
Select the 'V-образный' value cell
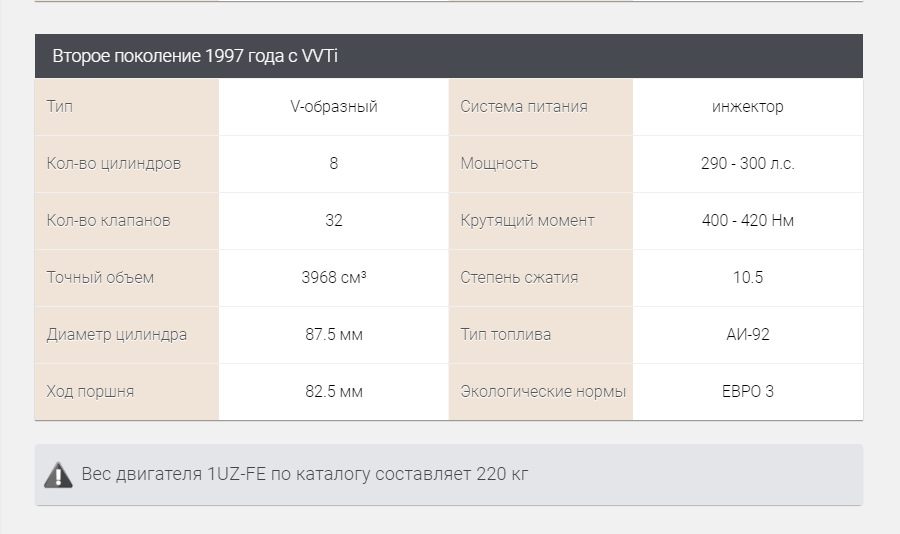click(334, 107)
